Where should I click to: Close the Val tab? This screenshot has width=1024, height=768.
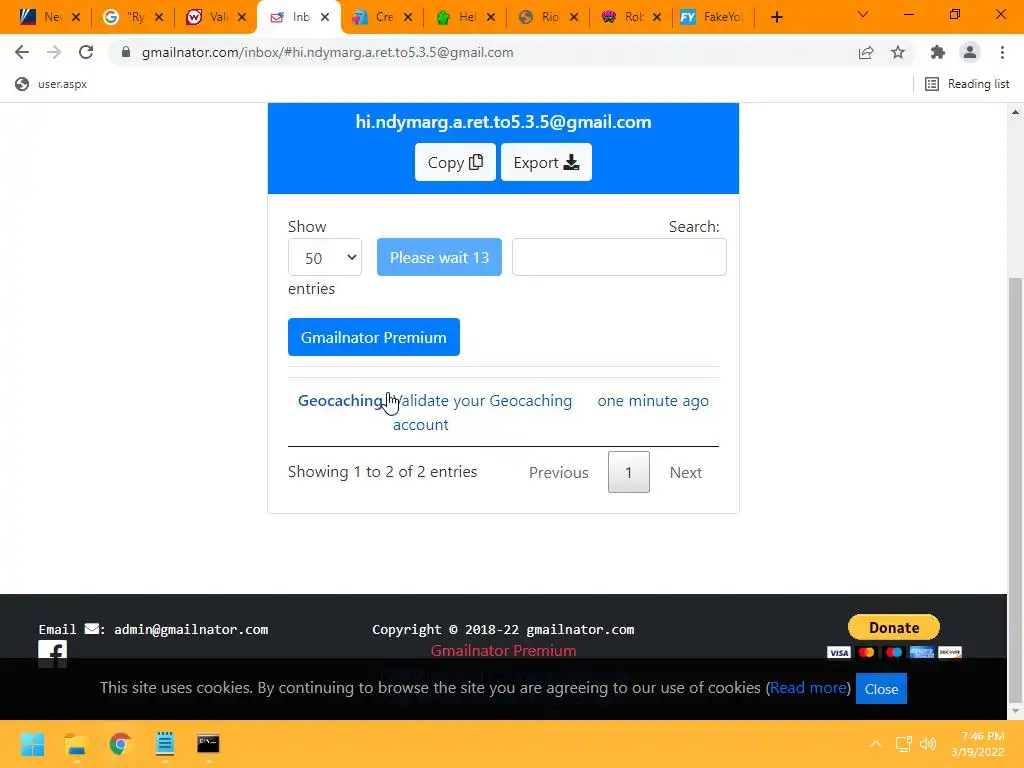[x=242, y=17]
